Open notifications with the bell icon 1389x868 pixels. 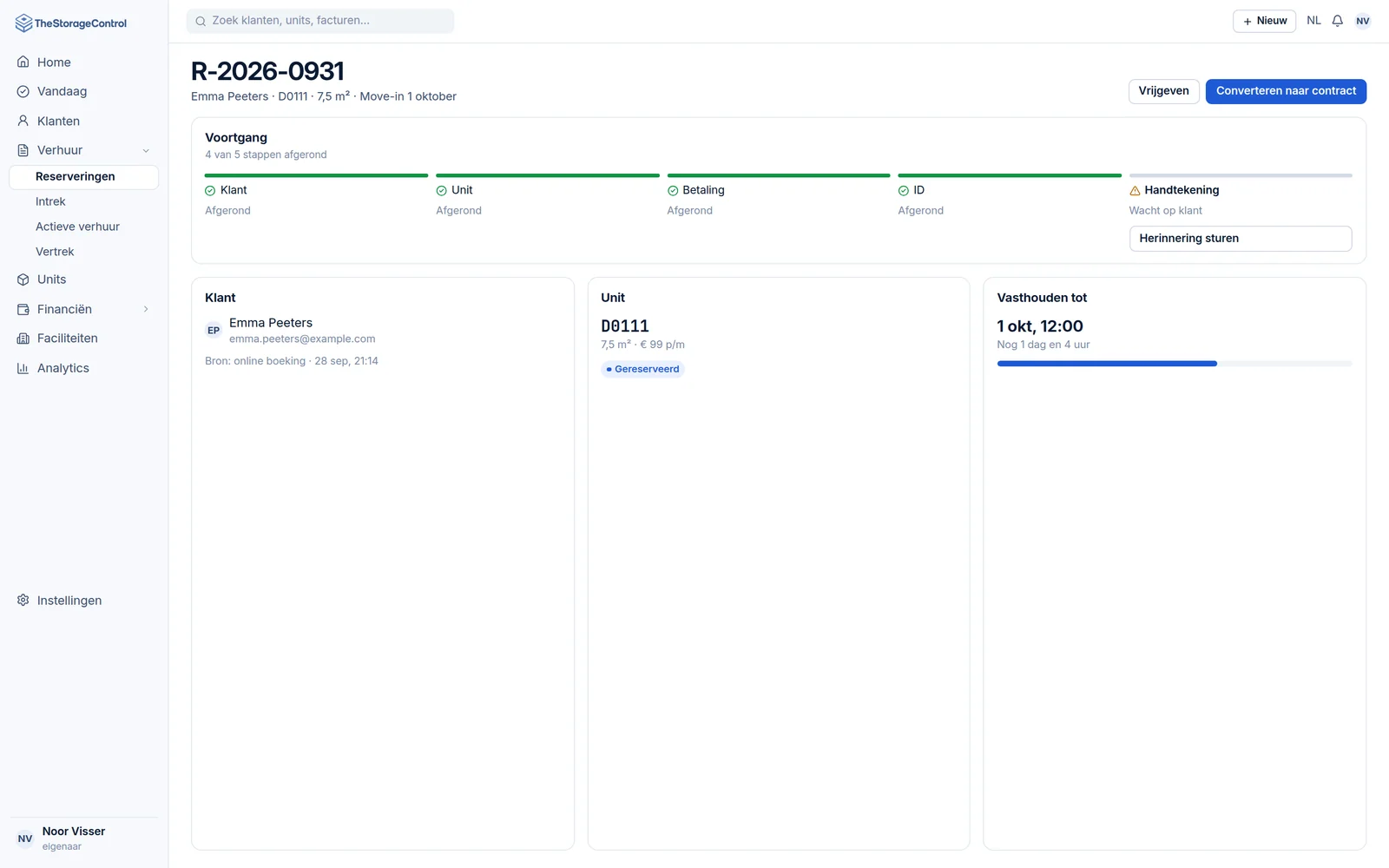point(1338,21)
